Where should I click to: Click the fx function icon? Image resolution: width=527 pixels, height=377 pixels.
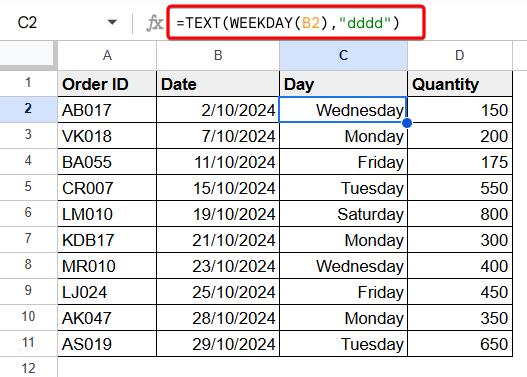pos(155,23)
